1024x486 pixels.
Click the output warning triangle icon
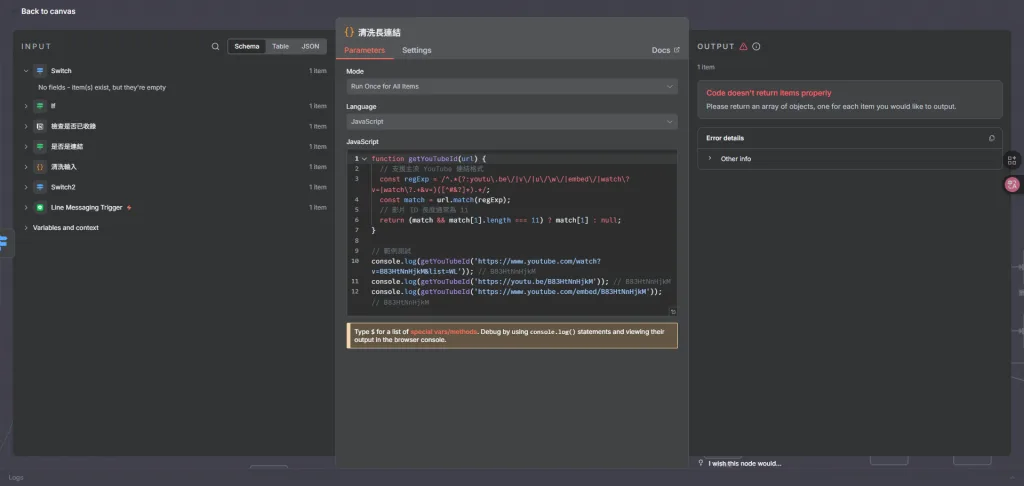click(743, 46)
